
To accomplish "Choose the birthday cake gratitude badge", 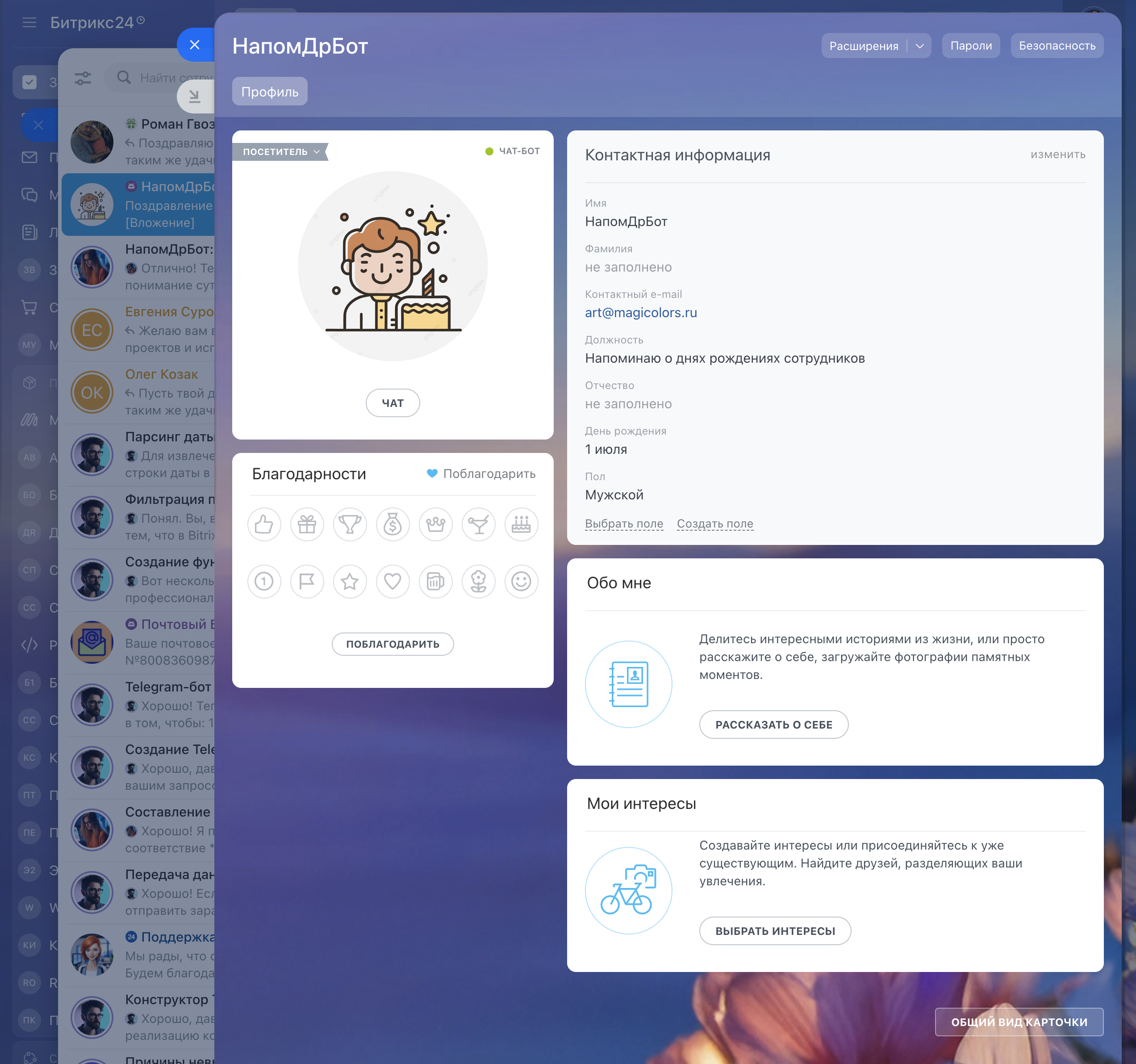I will tap(521, 524).
